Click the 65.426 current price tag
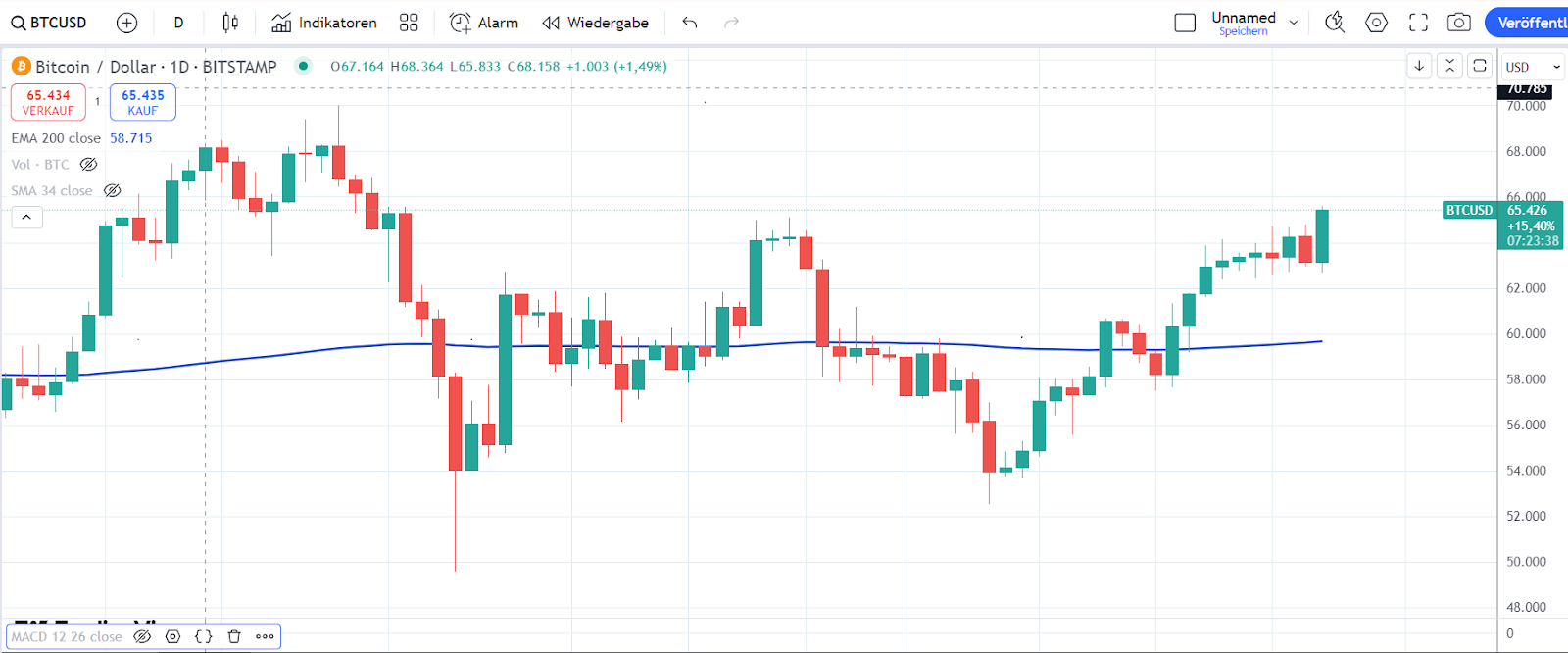Screen dimensions: 1568x653 pyautogui.click(x=1533, y=226)
